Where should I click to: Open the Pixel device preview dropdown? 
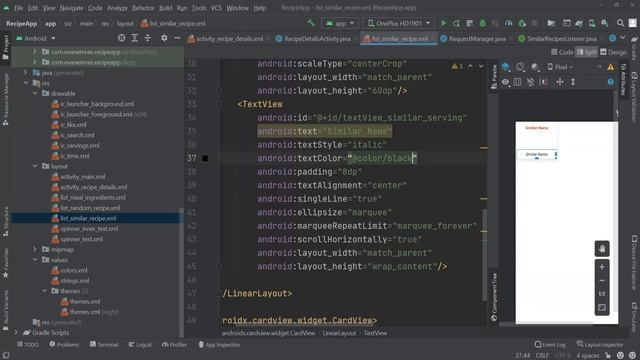[560, 67]
